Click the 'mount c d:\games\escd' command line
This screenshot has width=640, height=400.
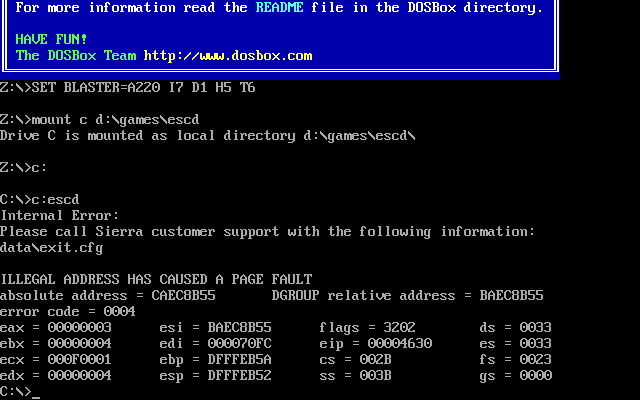click(100, 120)
